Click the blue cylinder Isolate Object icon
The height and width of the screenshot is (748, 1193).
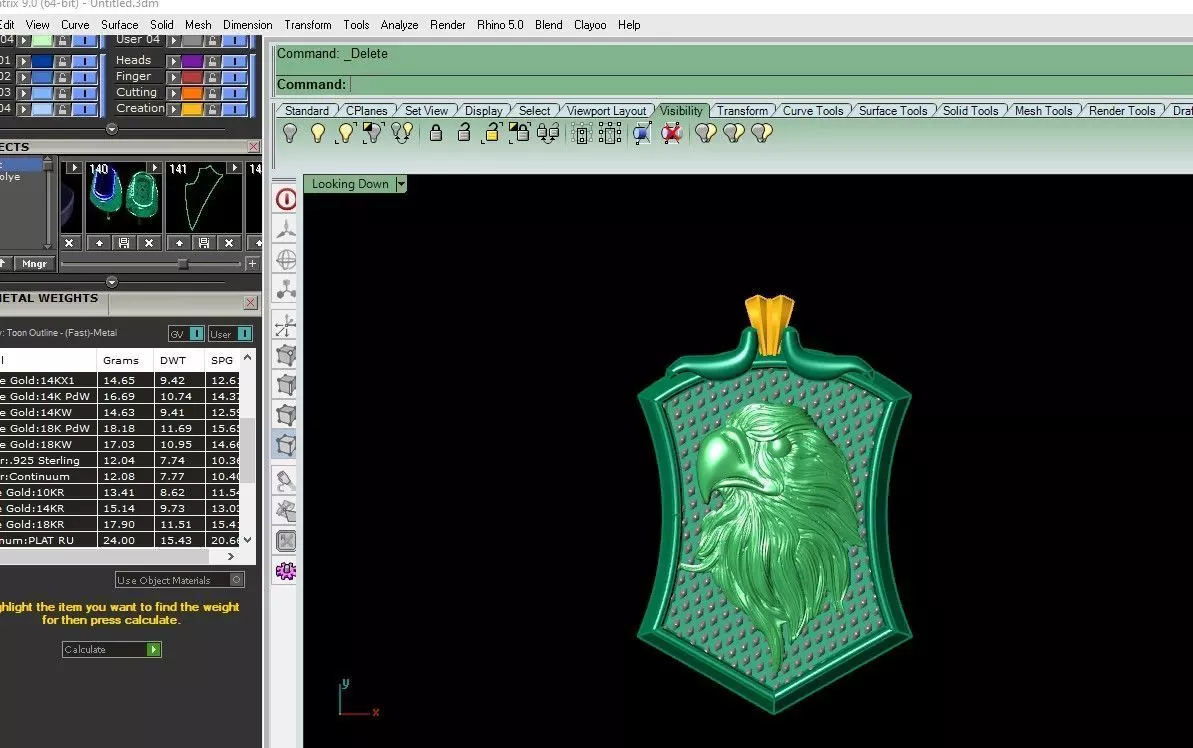[x=642, y=134]
